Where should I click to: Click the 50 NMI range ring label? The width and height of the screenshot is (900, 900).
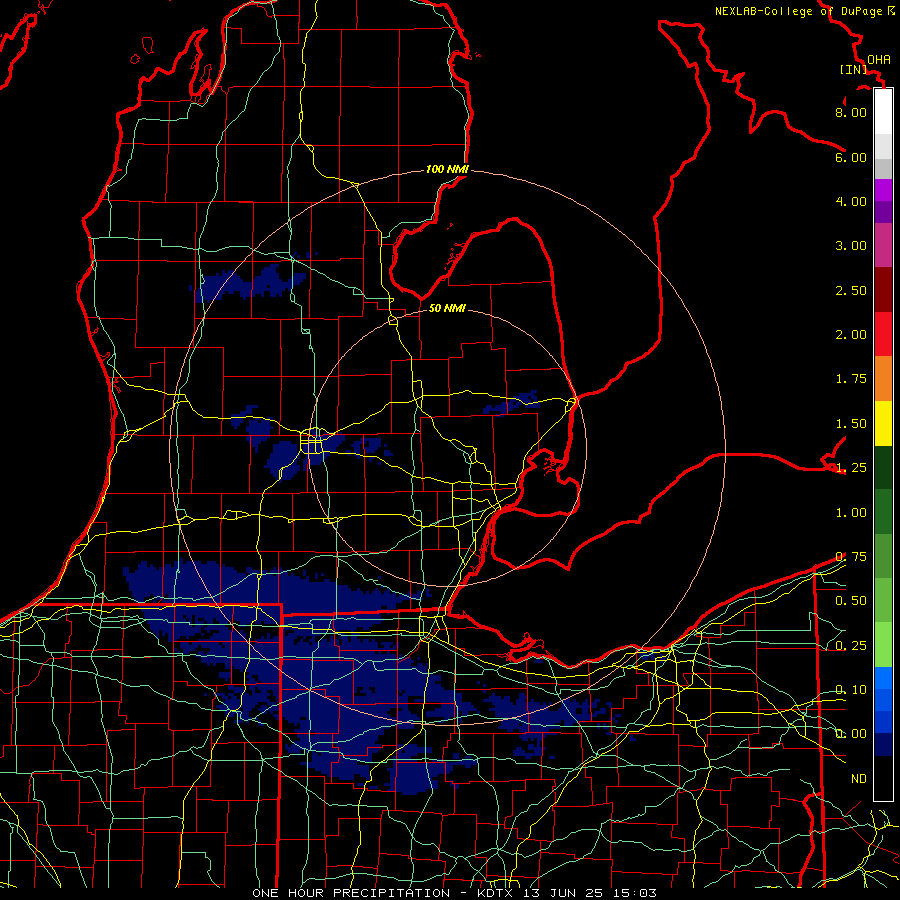point(447,308)
